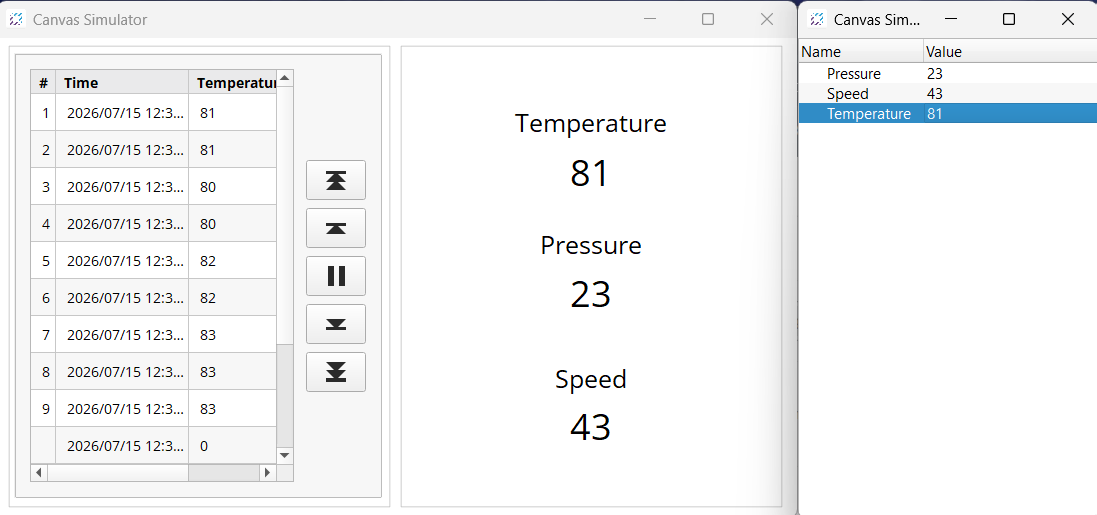Jump to last record with double-down arrow
1097x515 pixels.
[336, 372]
